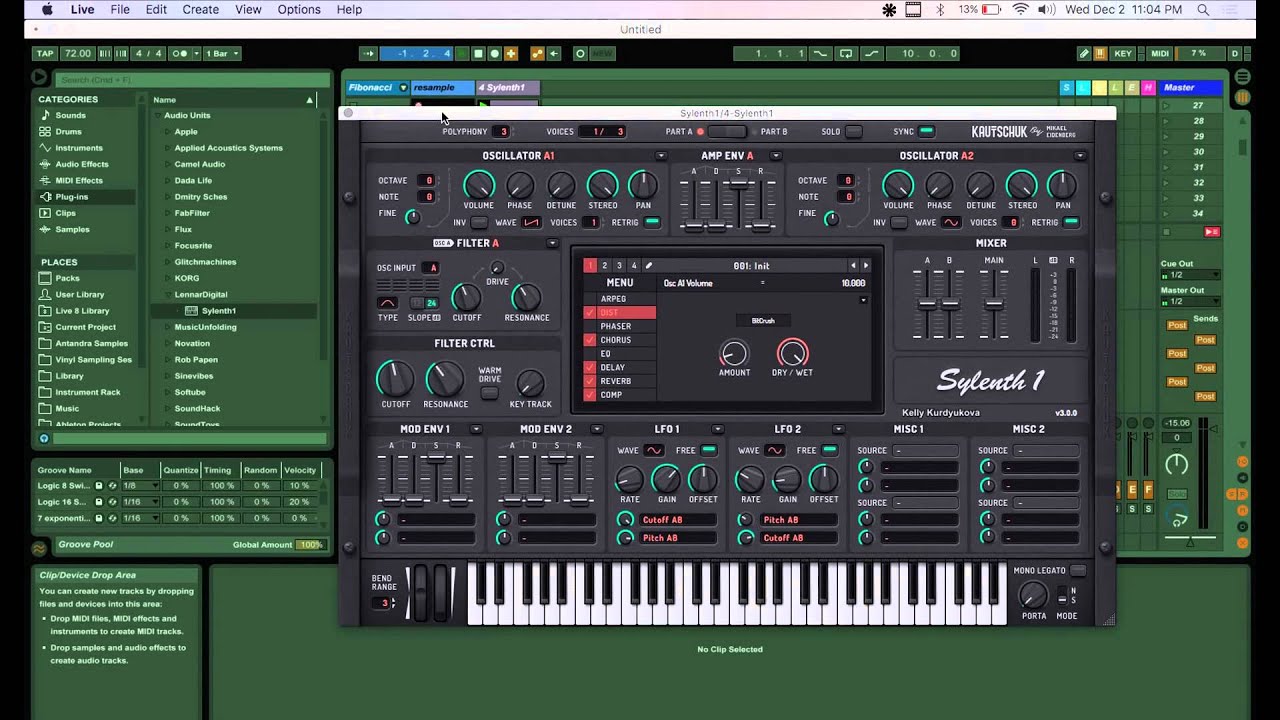Click the distortion Amount knob

pyautogui.click(x=734, y=353)
